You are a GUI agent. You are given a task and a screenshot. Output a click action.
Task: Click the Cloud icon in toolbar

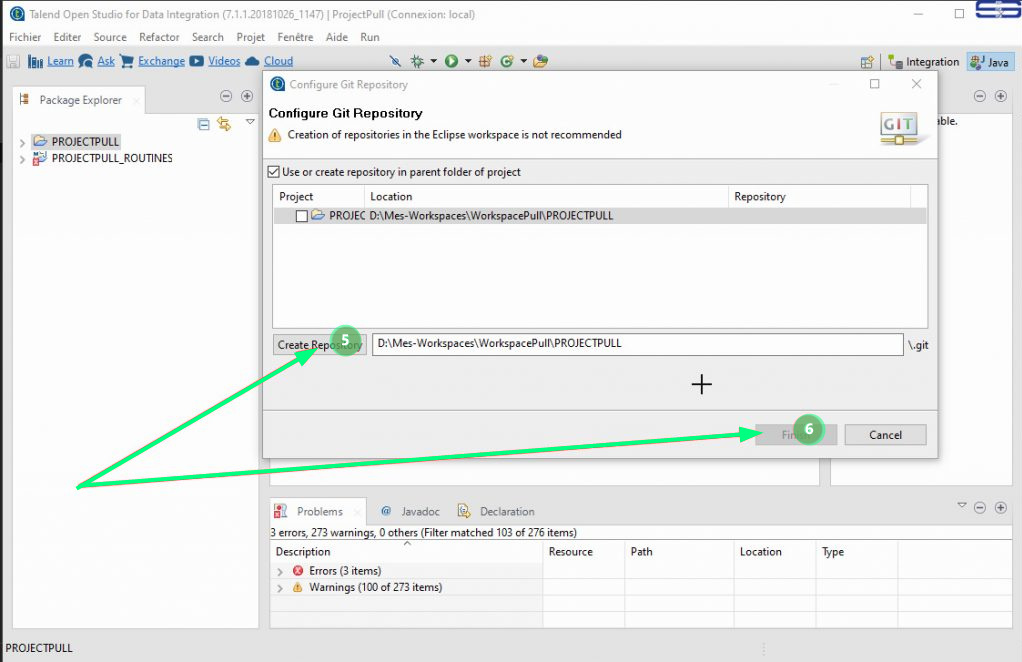click(252, 61)
